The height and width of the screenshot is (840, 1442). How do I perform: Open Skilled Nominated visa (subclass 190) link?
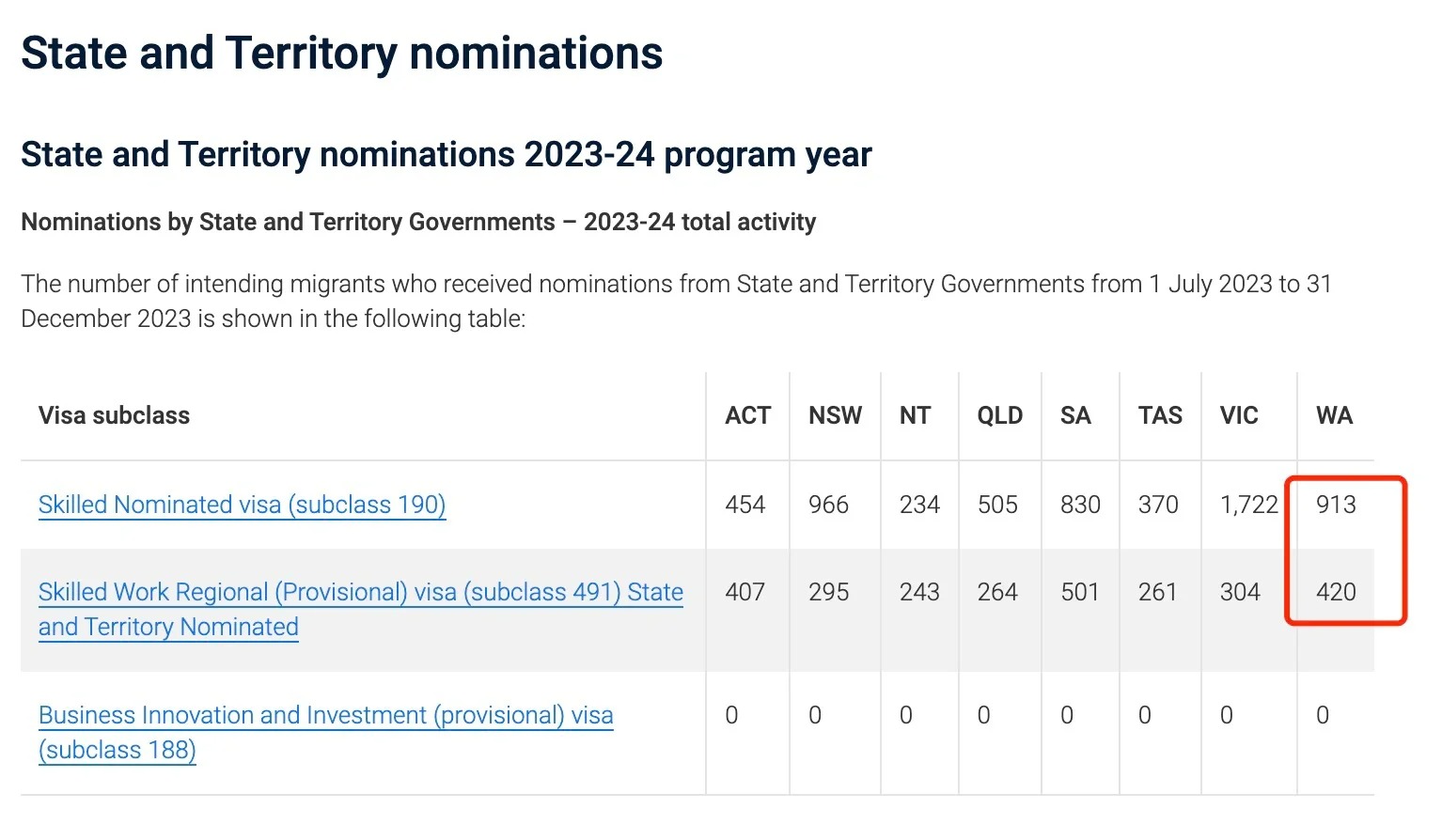click(242, 505)
